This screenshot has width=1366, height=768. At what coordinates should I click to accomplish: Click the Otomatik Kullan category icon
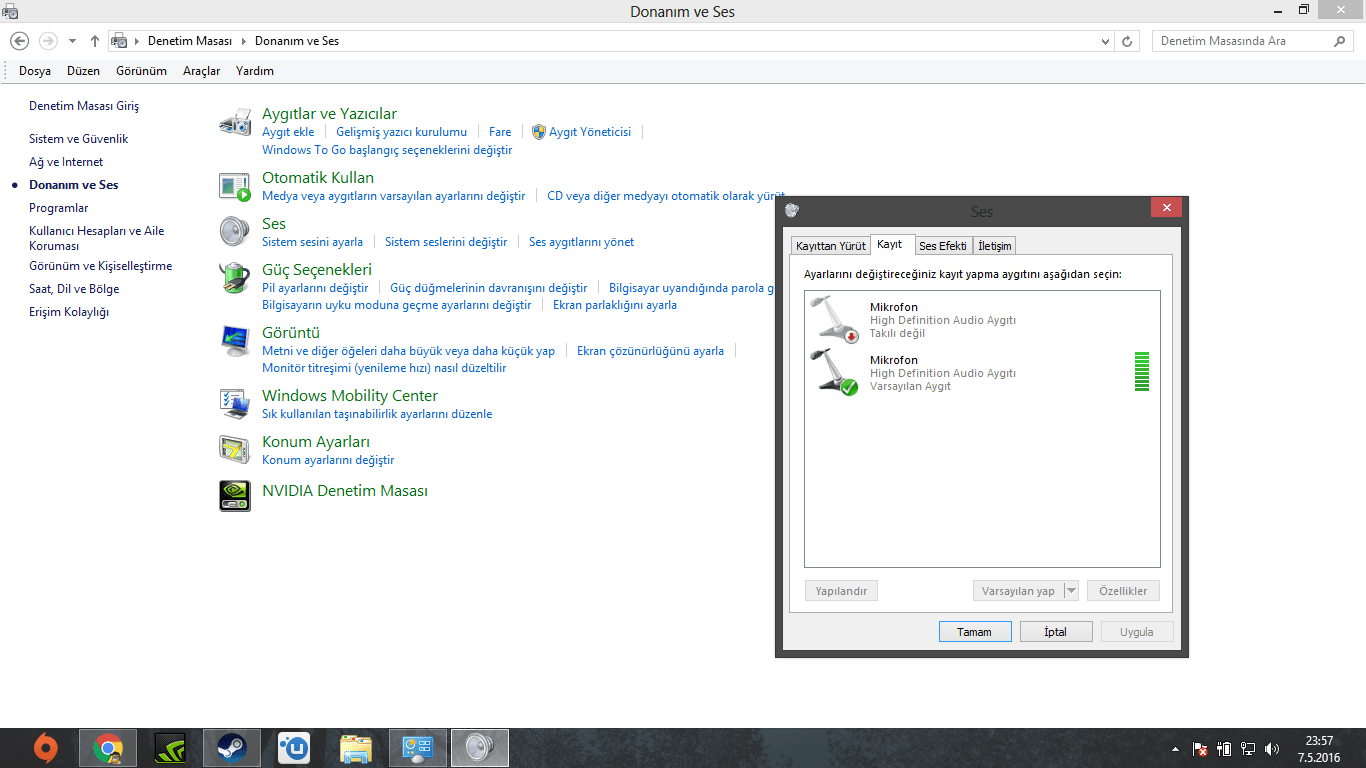[235, 186]
